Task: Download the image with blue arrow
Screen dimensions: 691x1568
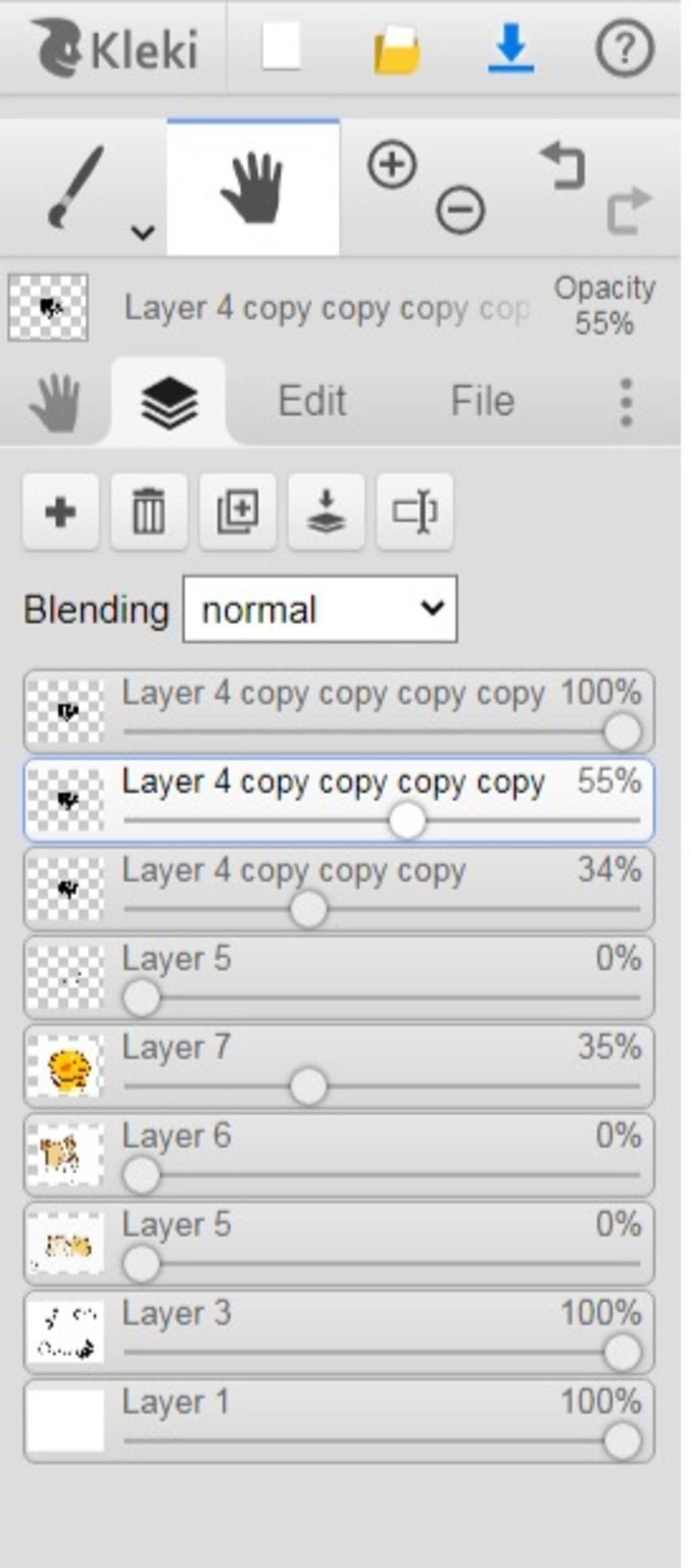Action: [x=511, y=47]
